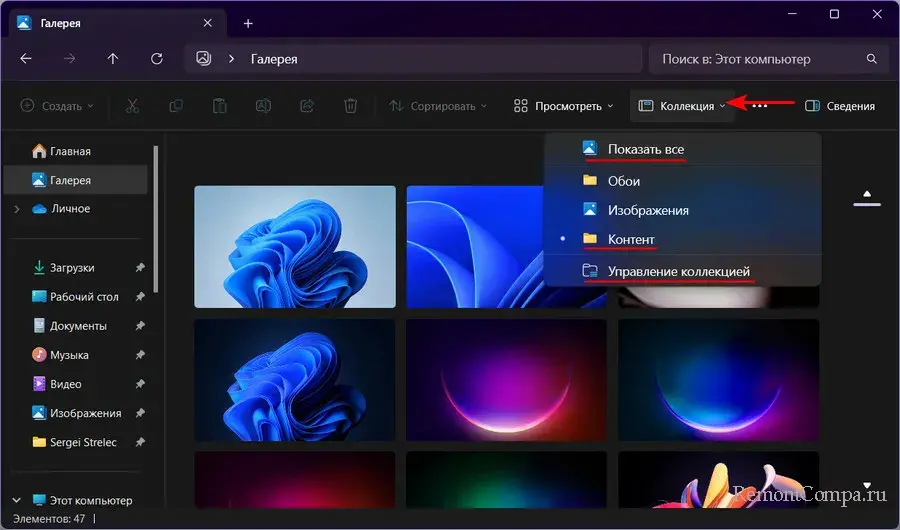900x530 pixels.
Task: Expand the Личное tree node
Action: pos(16,209)
